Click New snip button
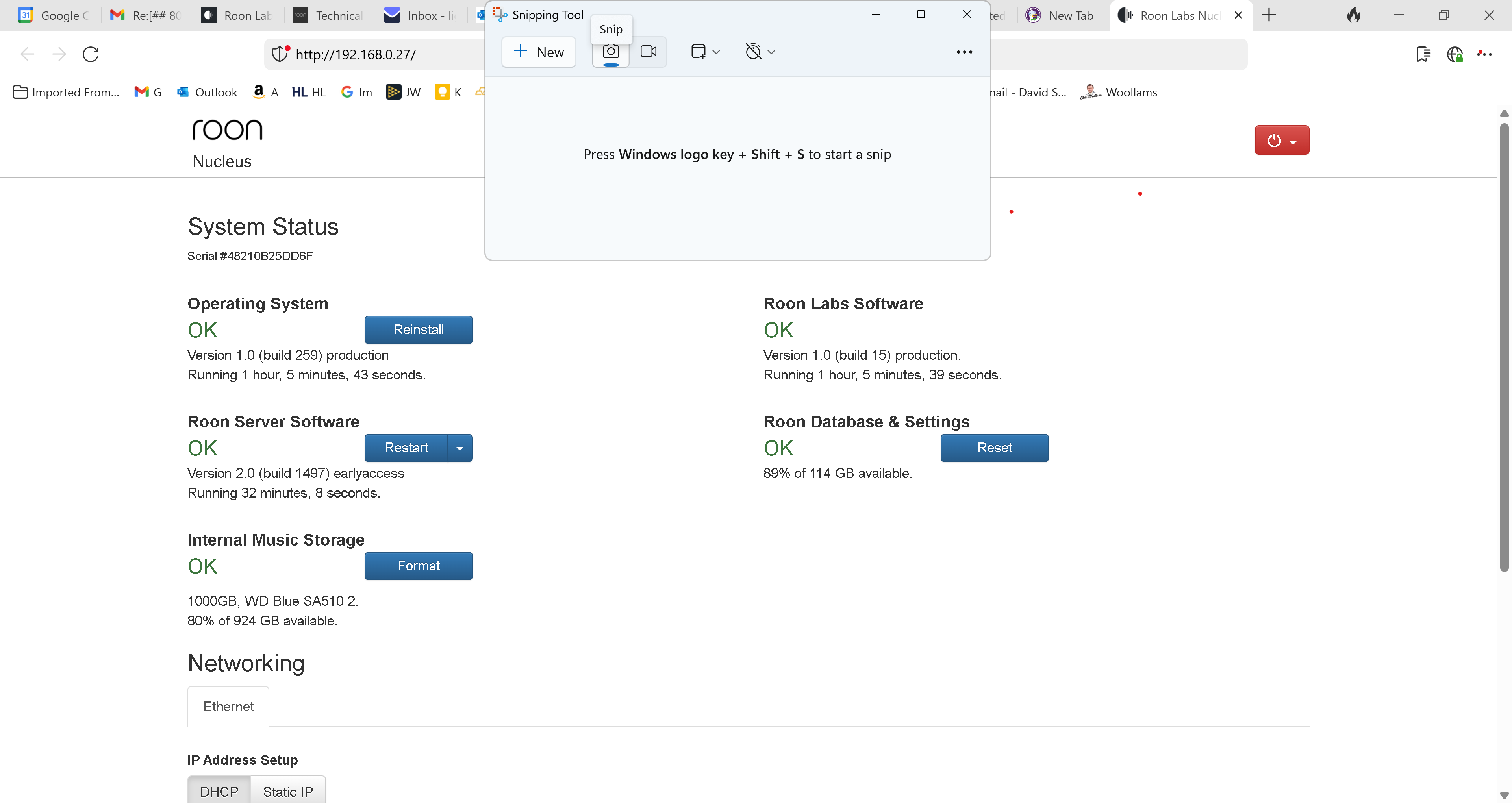 538,52
